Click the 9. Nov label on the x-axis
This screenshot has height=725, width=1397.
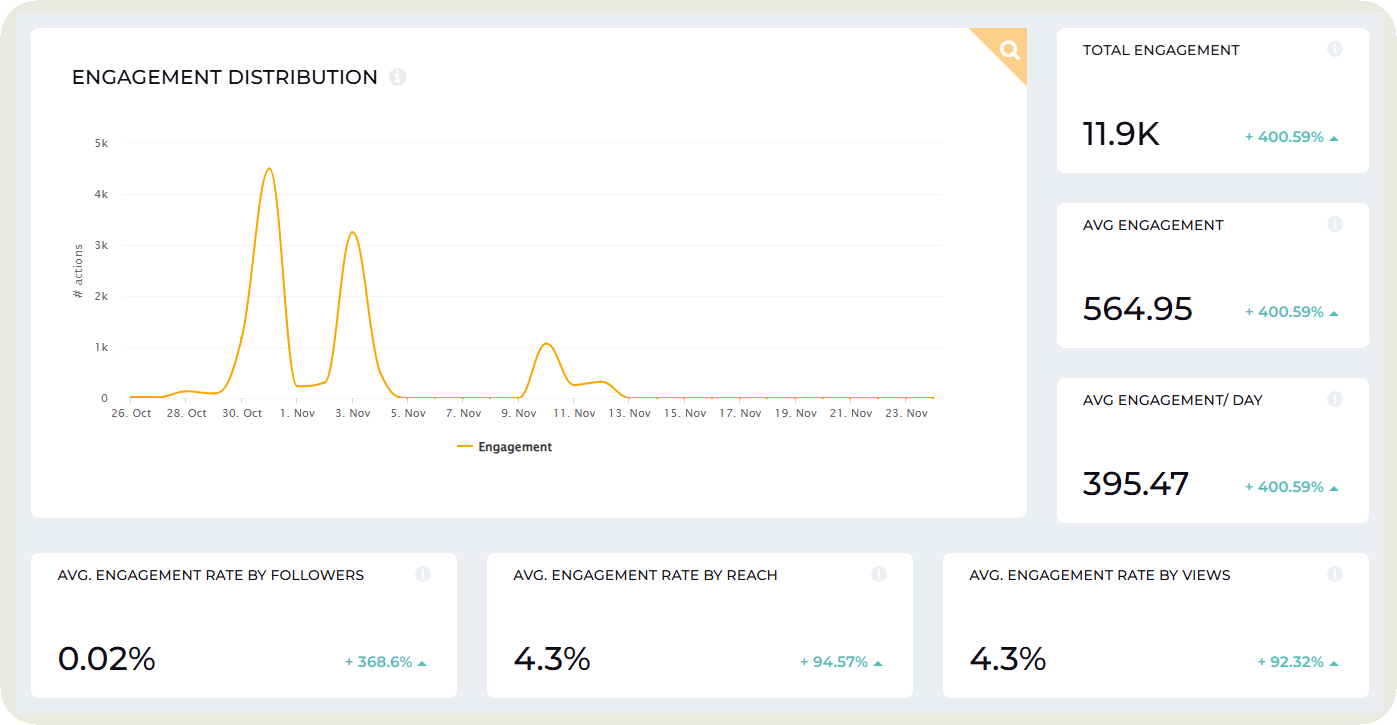517,412
